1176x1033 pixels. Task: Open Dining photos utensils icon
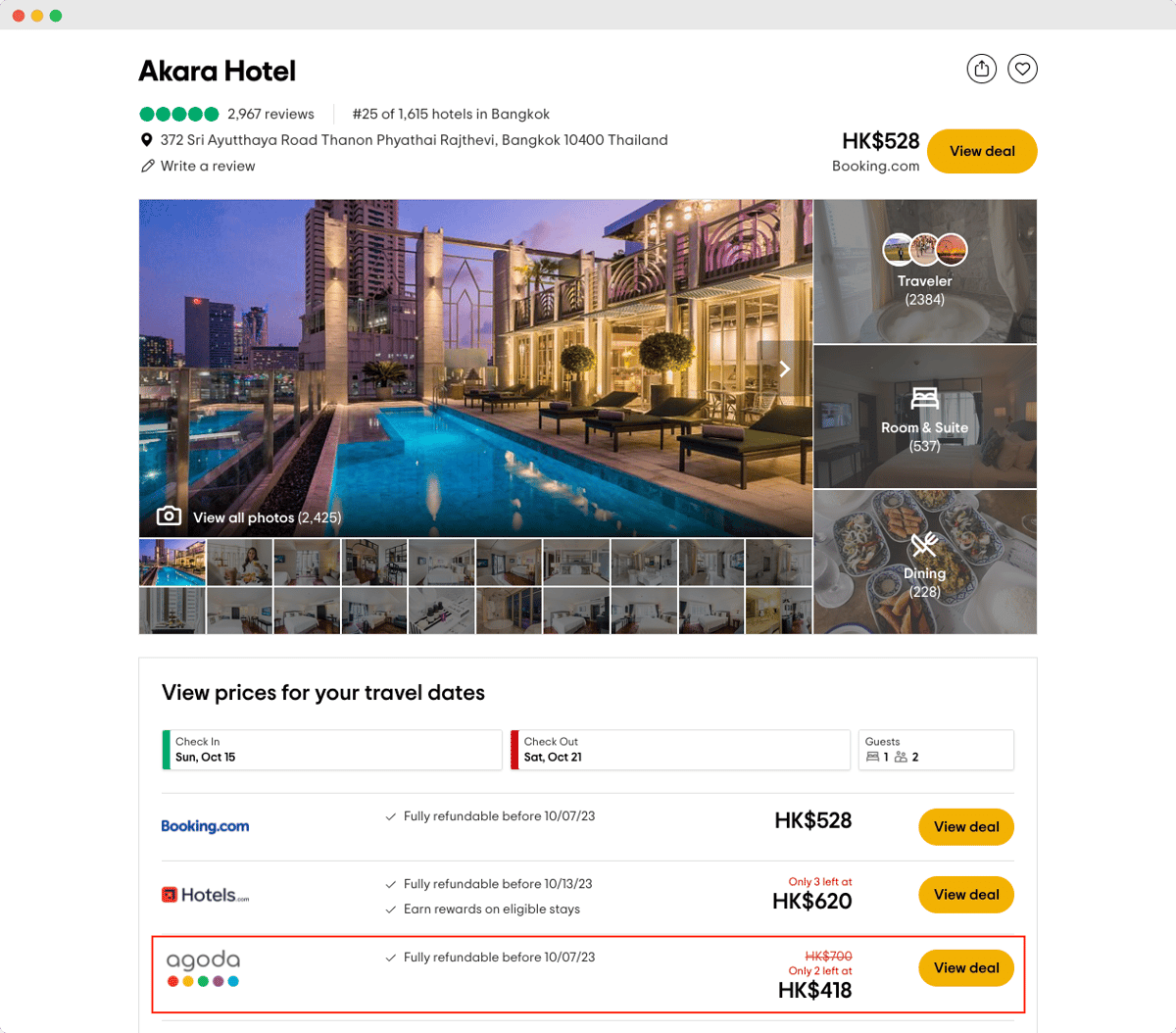pyautogui.click(x=924, y=544)
